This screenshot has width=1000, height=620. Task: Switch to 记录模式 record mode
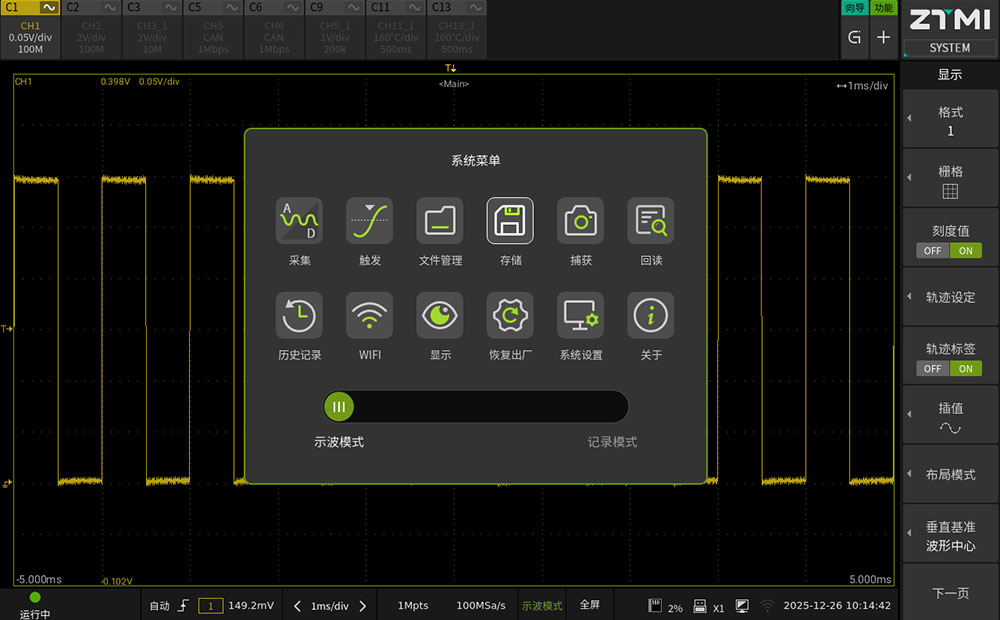pos(611,442)
